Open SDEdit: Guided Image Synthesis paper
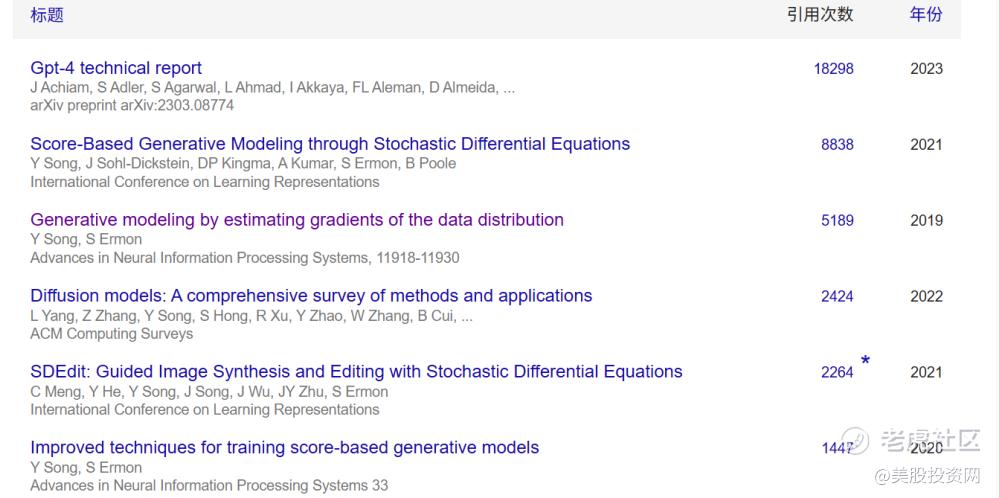Image resolution: width=999 pixels, height=498 pixels. click(x=356, y=372)
